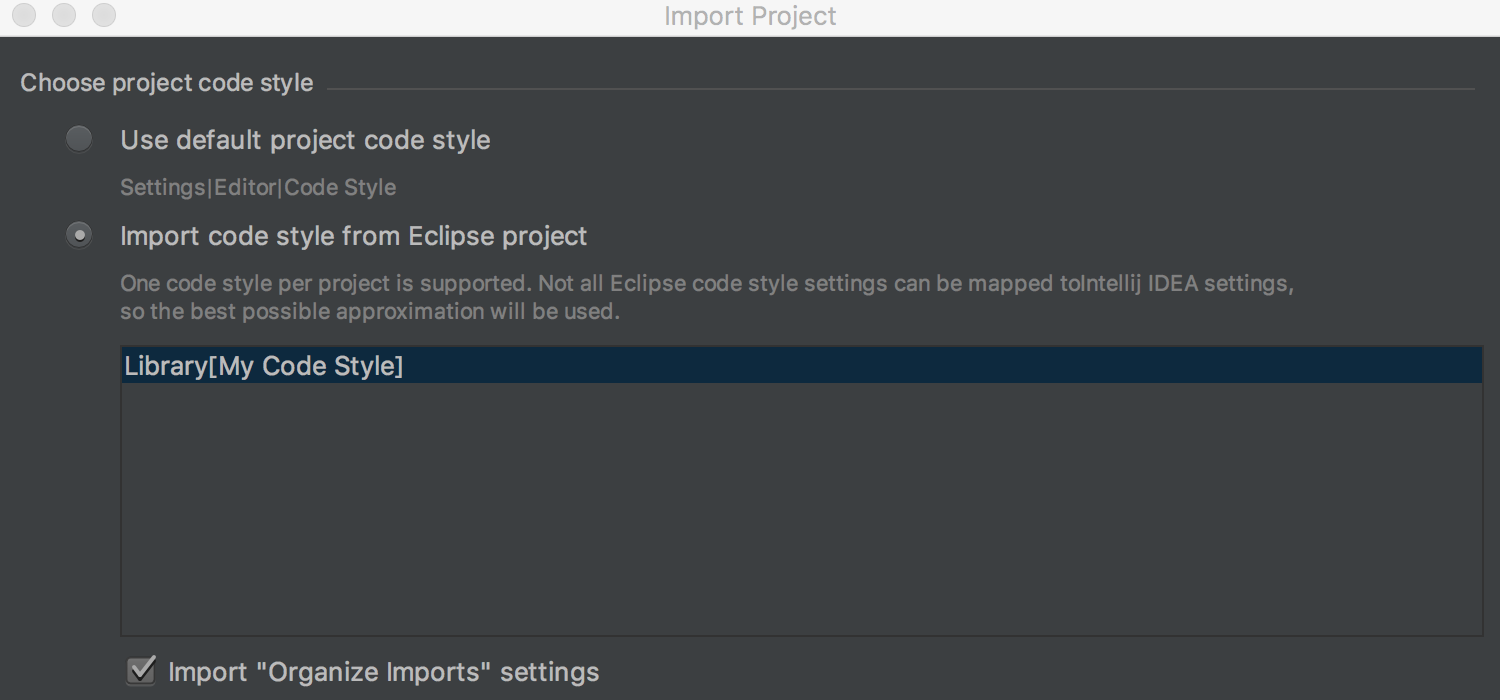
Task: Select 'Import code style from Eclipse project' radio
Action: [79, 236]
